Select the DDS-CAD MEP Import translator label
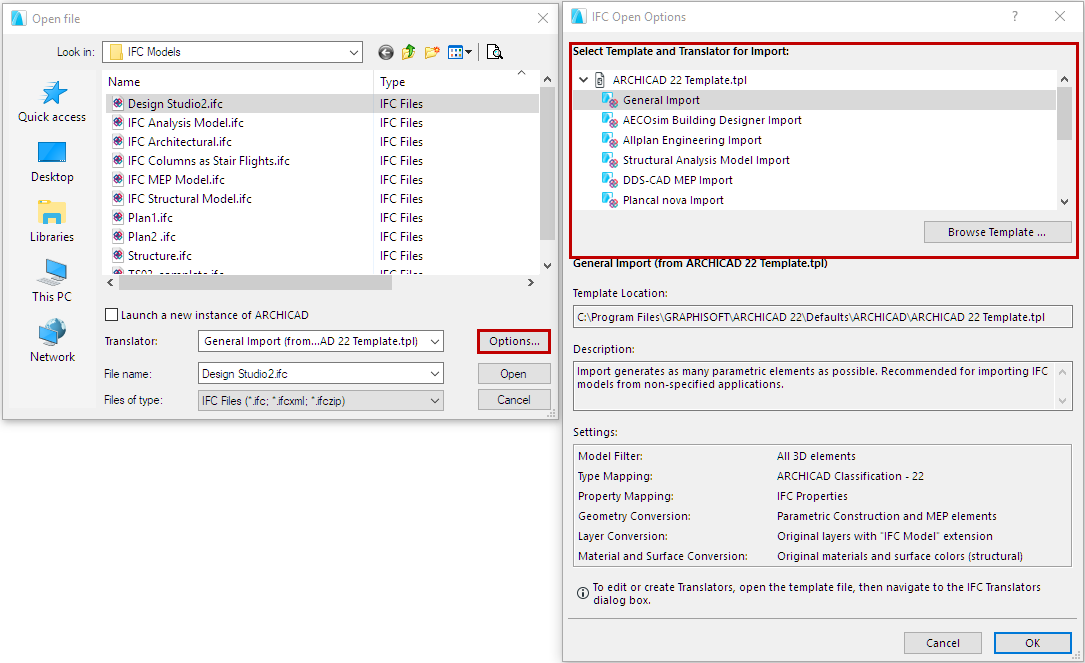The image size is (1085, 663). (x=677, y=181)
